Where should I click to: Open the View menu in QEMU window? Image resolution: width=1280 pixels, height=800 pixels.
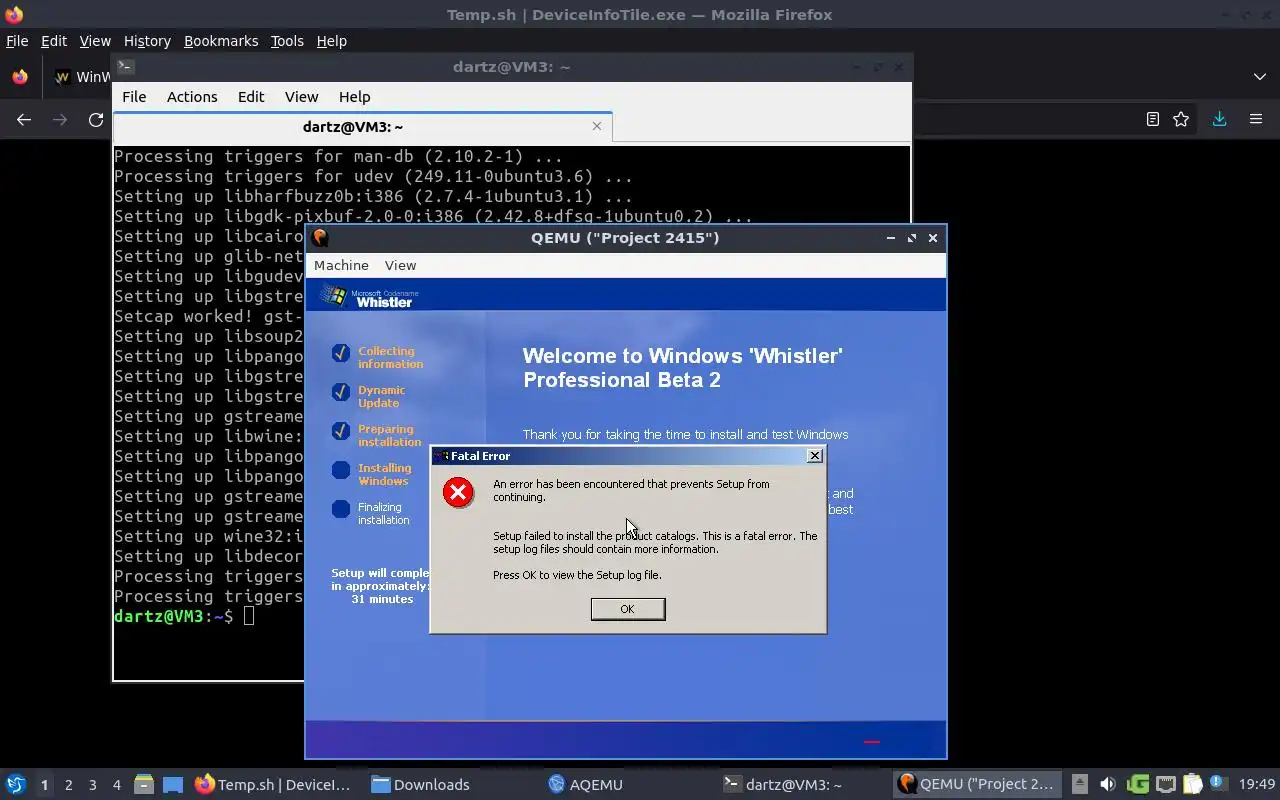click(400, 265)
